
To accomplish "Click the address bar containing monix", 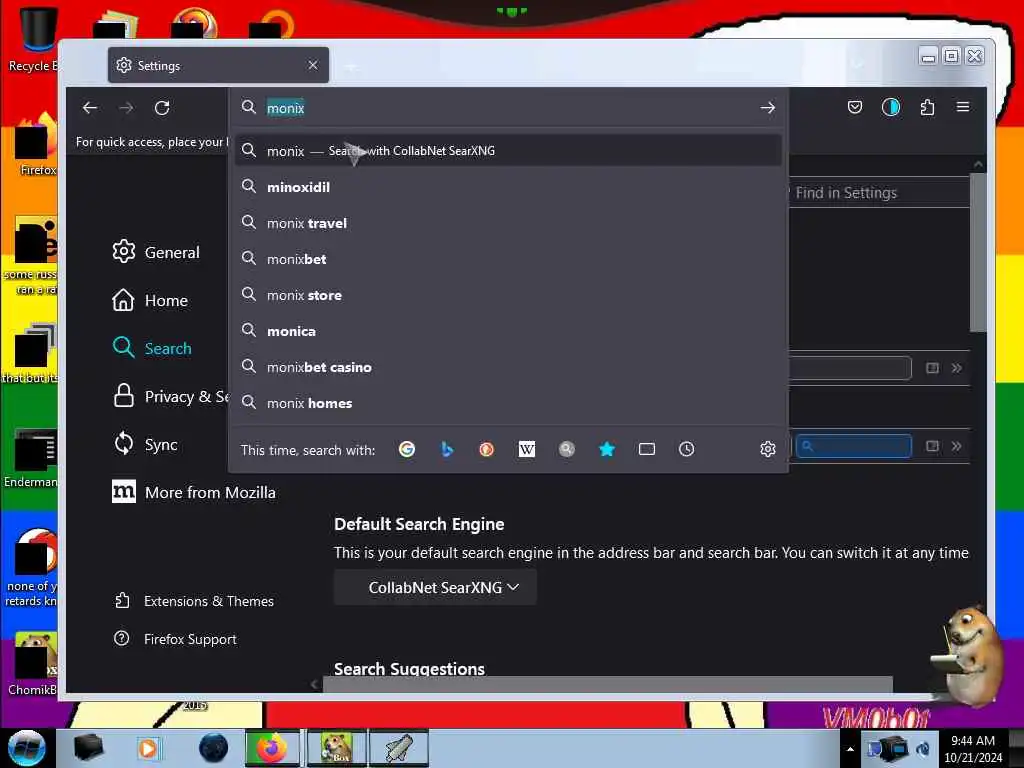I will (508, 108).
